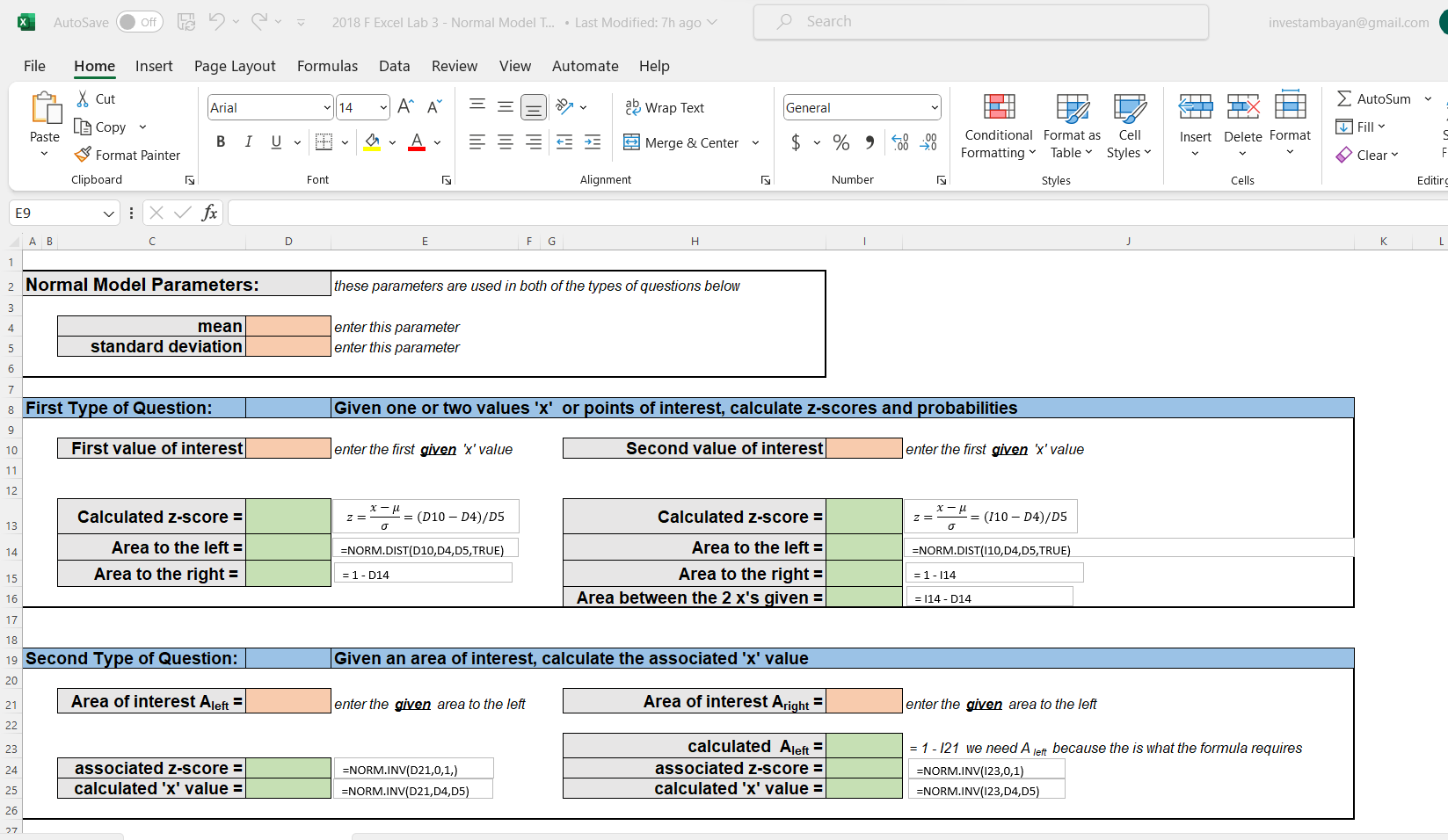1448x840 pixels.
Task: Insert an AutoSum formula
Action: pyautogui.click(x=1375, y=98)
